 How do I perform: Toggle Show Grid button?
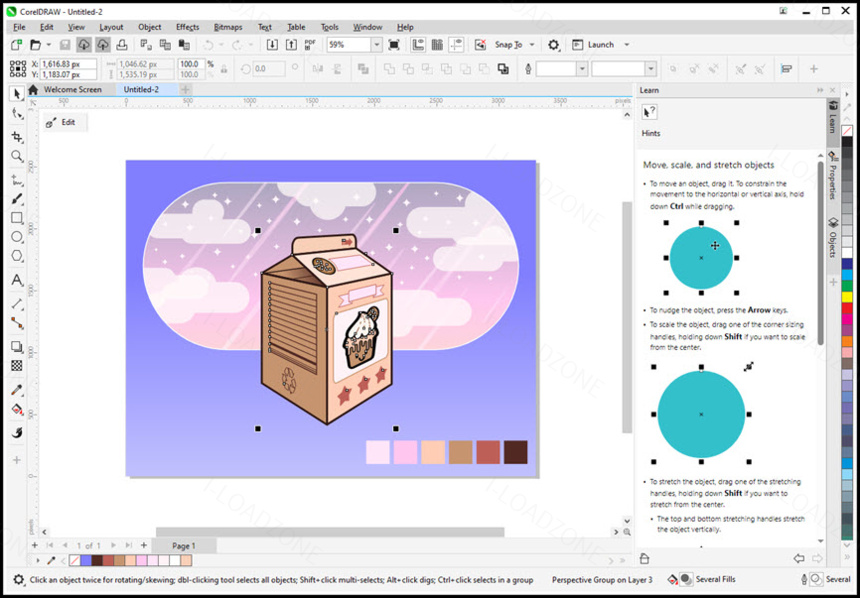coord(437,44)
